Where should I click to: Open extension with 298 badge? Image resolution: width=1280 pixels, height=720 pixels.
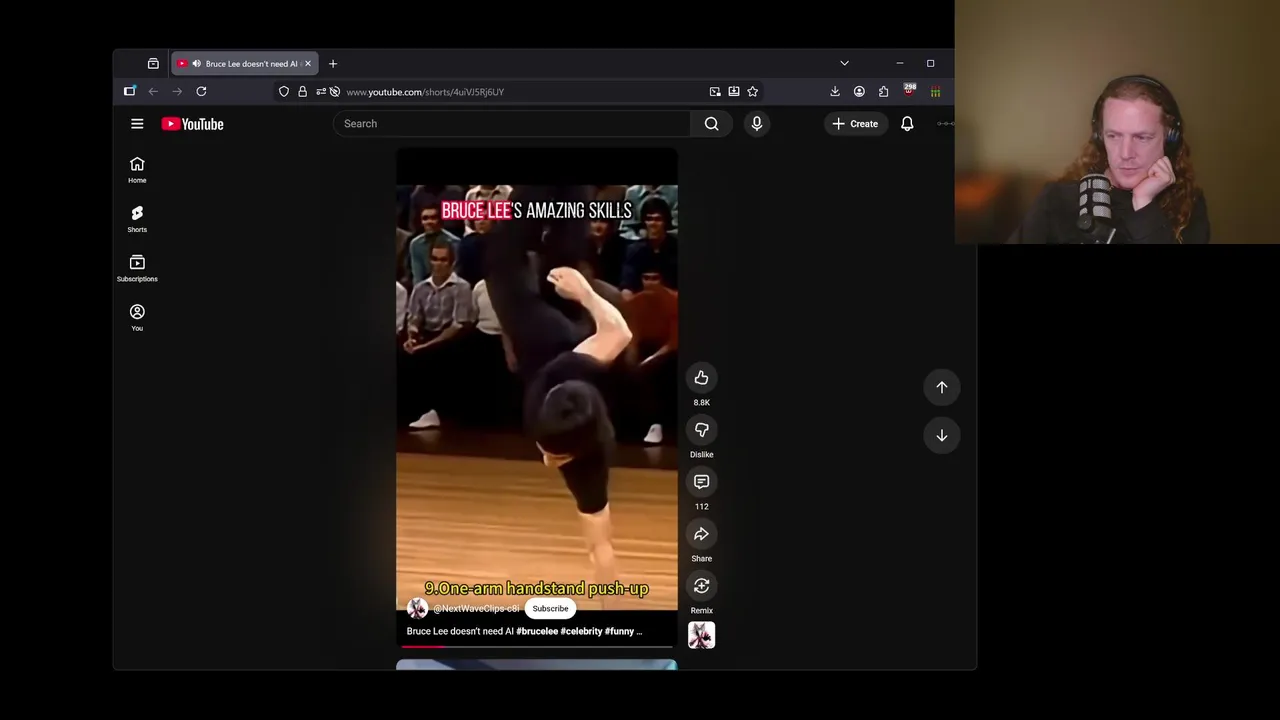tap(909, 91)
